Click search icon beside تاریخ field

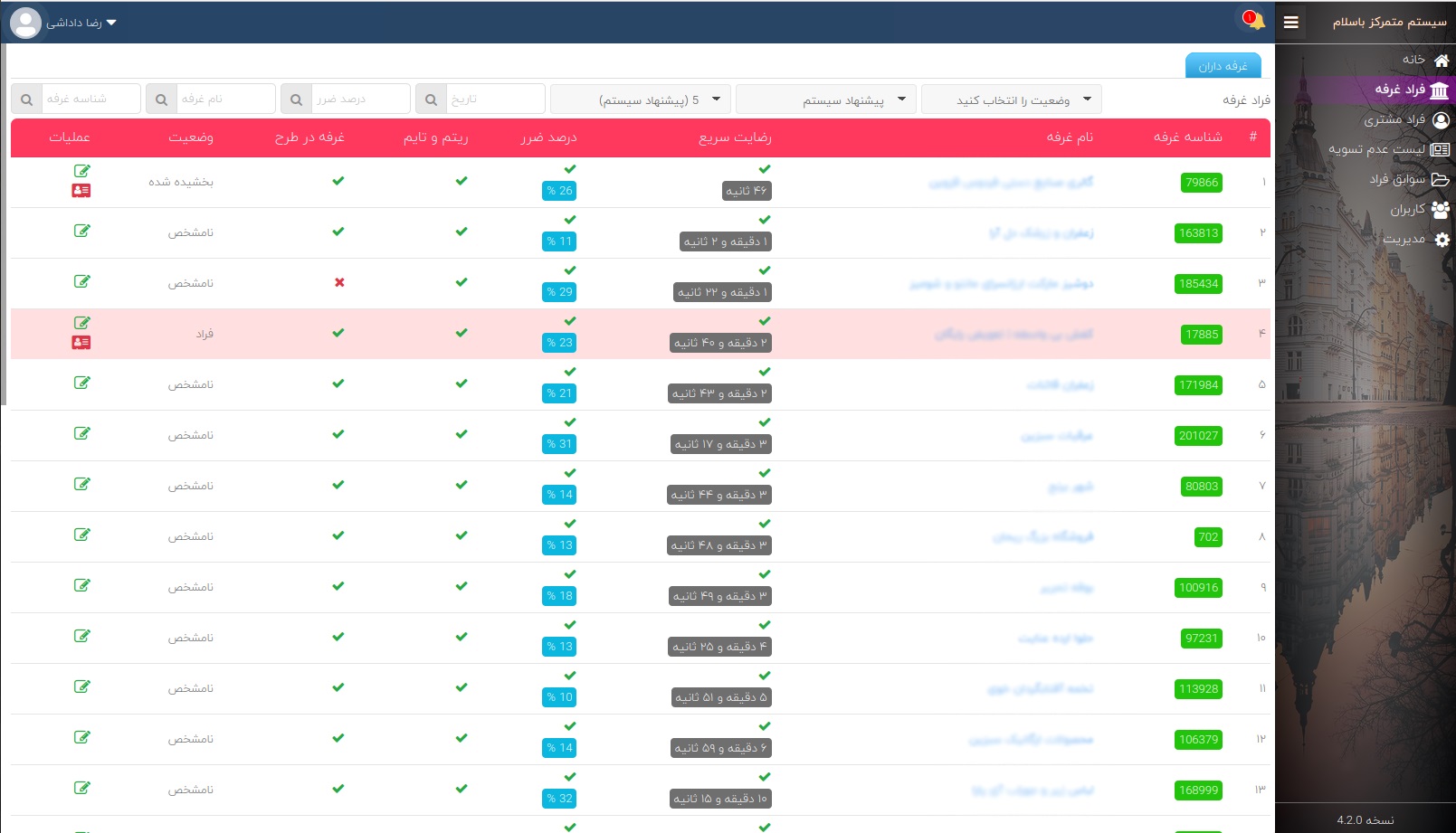tap(432, 99)
